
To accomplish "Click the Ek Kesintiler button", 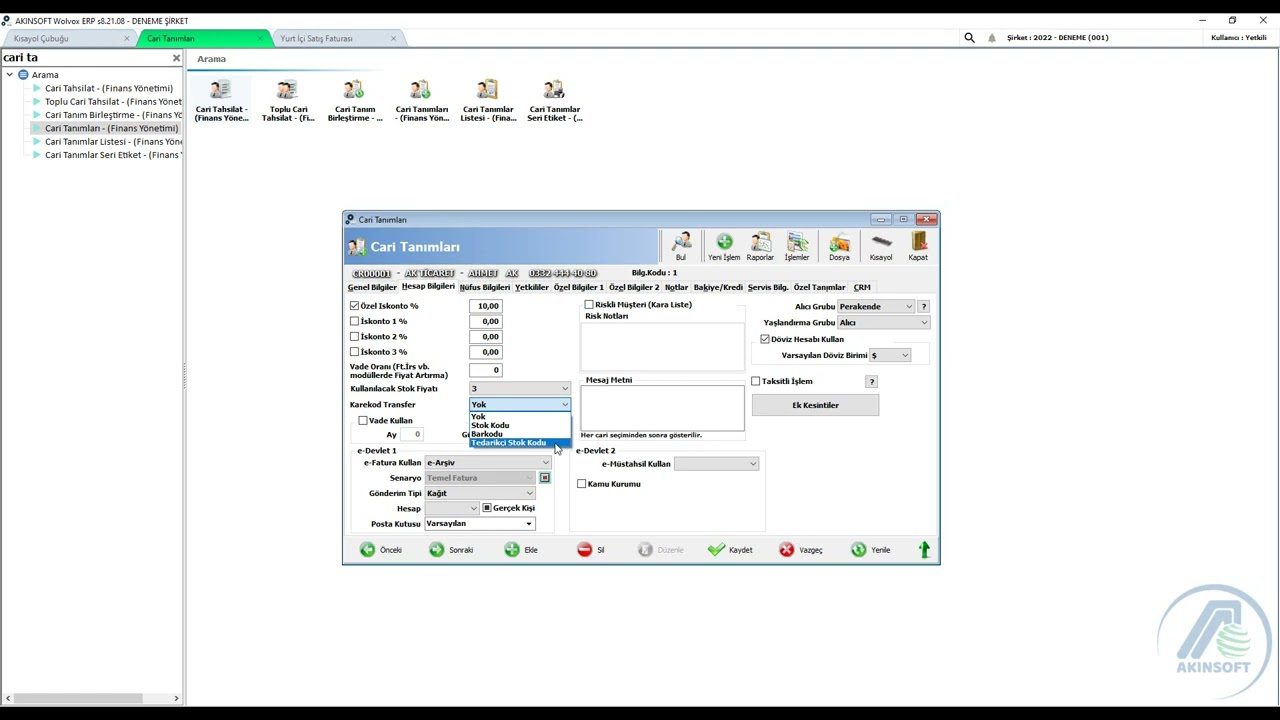I will (815, 405).
